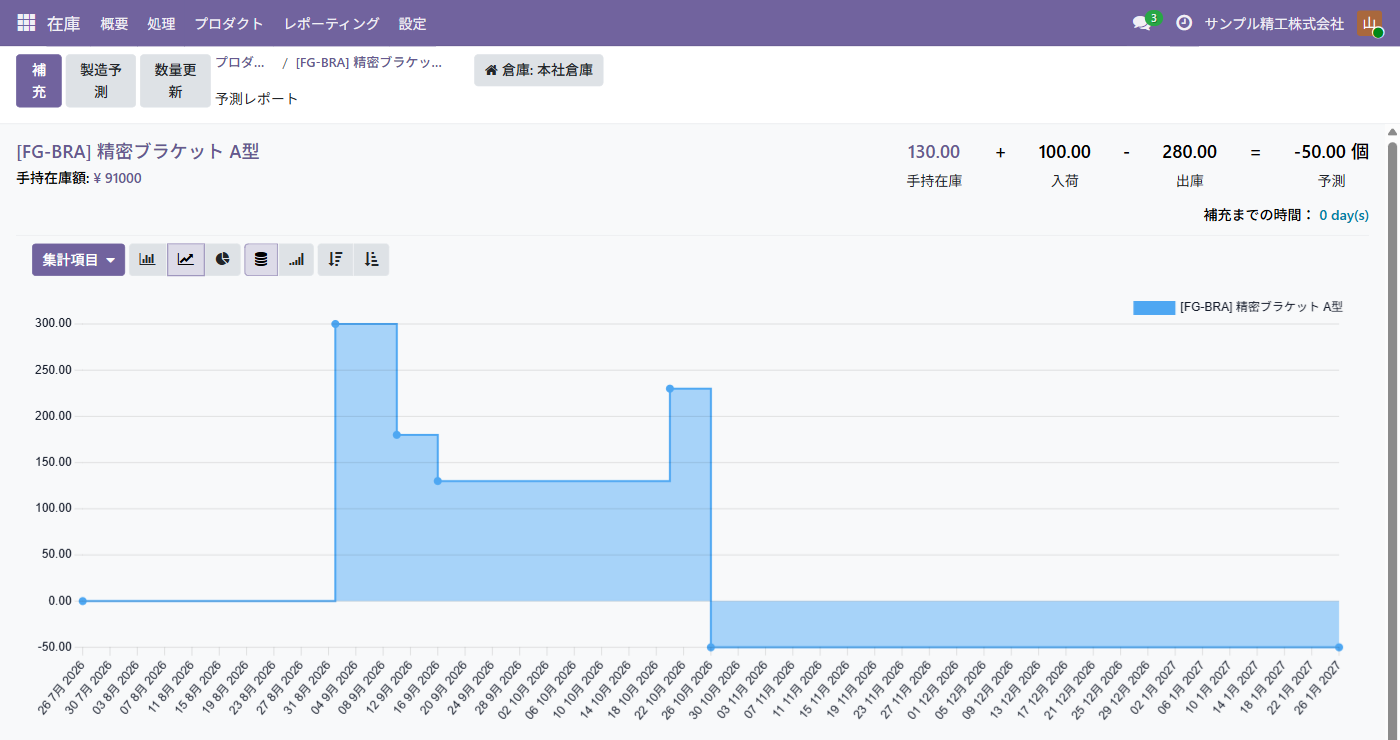Select warehouse filter 倉庫: 本社倉庫
Viewport: 1400px width, 740px height.
coord(539,71)
